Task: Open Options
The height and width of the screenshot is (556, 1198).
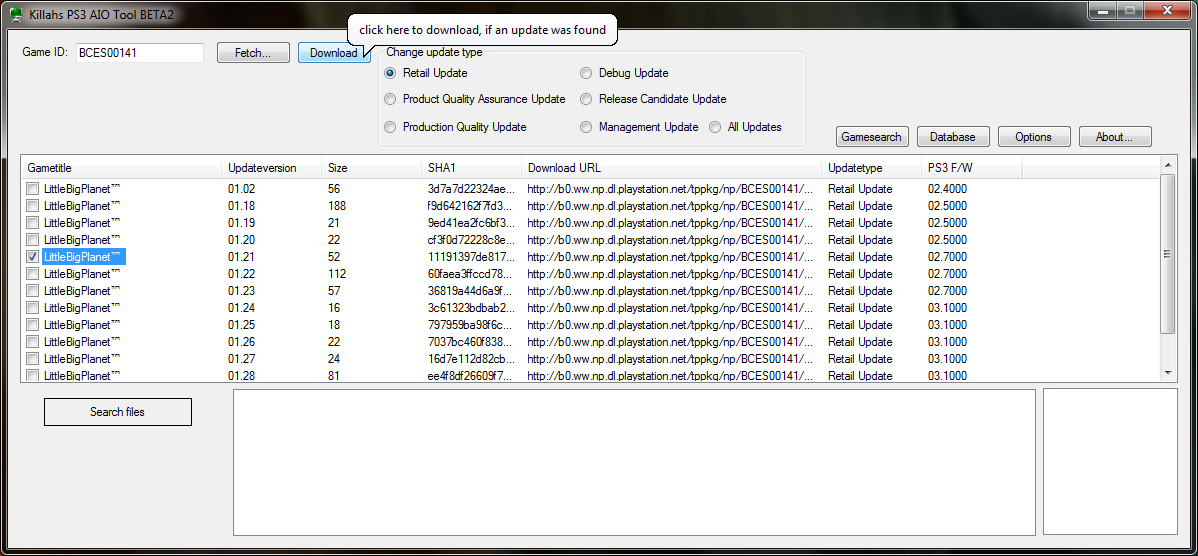Action: pyautogui.click(x=1034, y=137)
